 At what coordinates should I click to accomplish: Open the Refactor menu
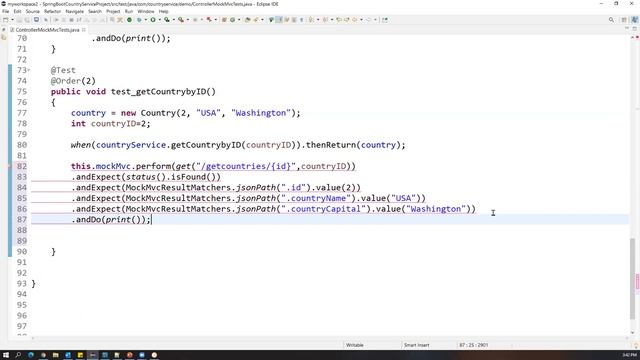tap(52, 11)
